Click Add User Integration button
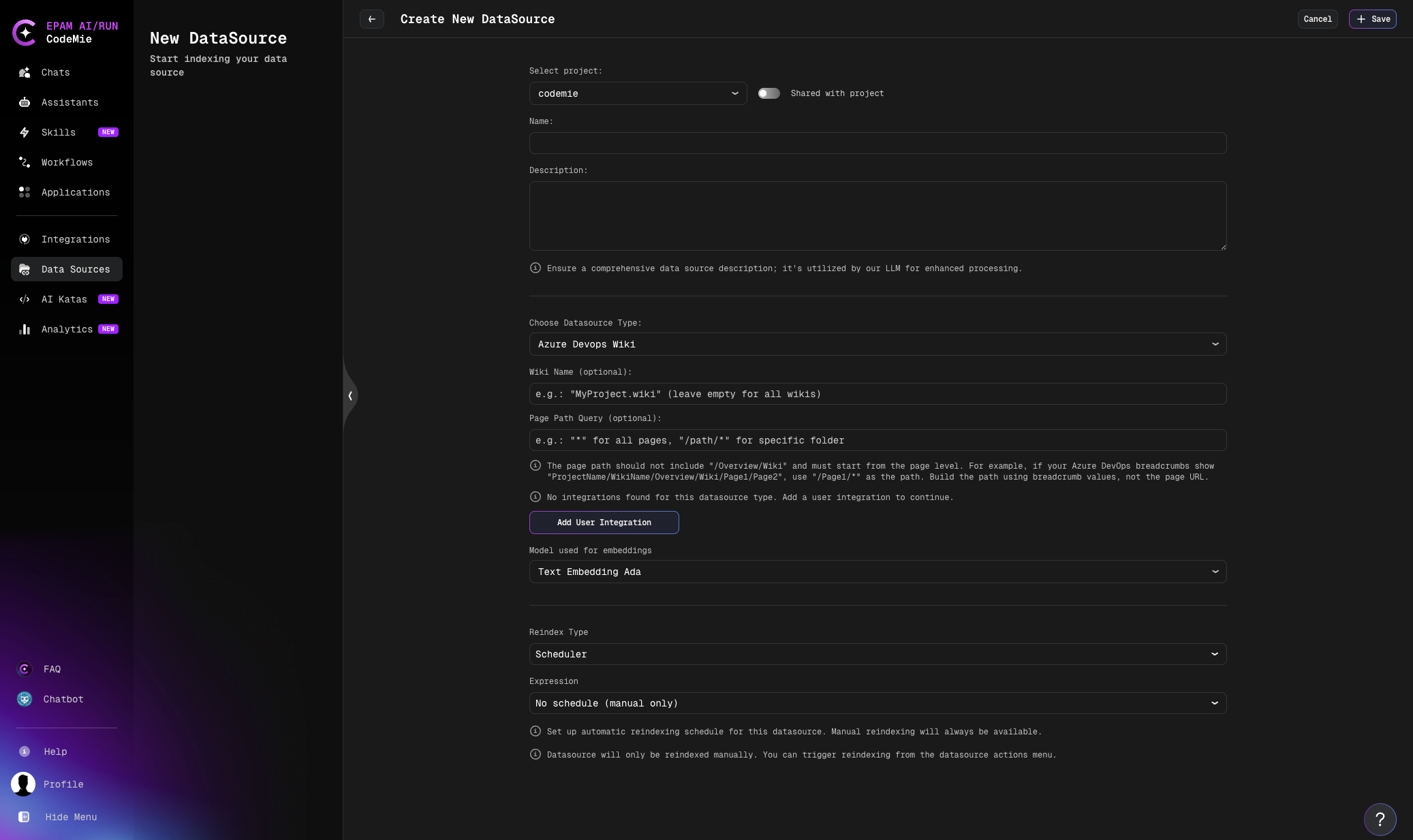Viewport: 1413px width, 840px height. (x=604, y=523)
